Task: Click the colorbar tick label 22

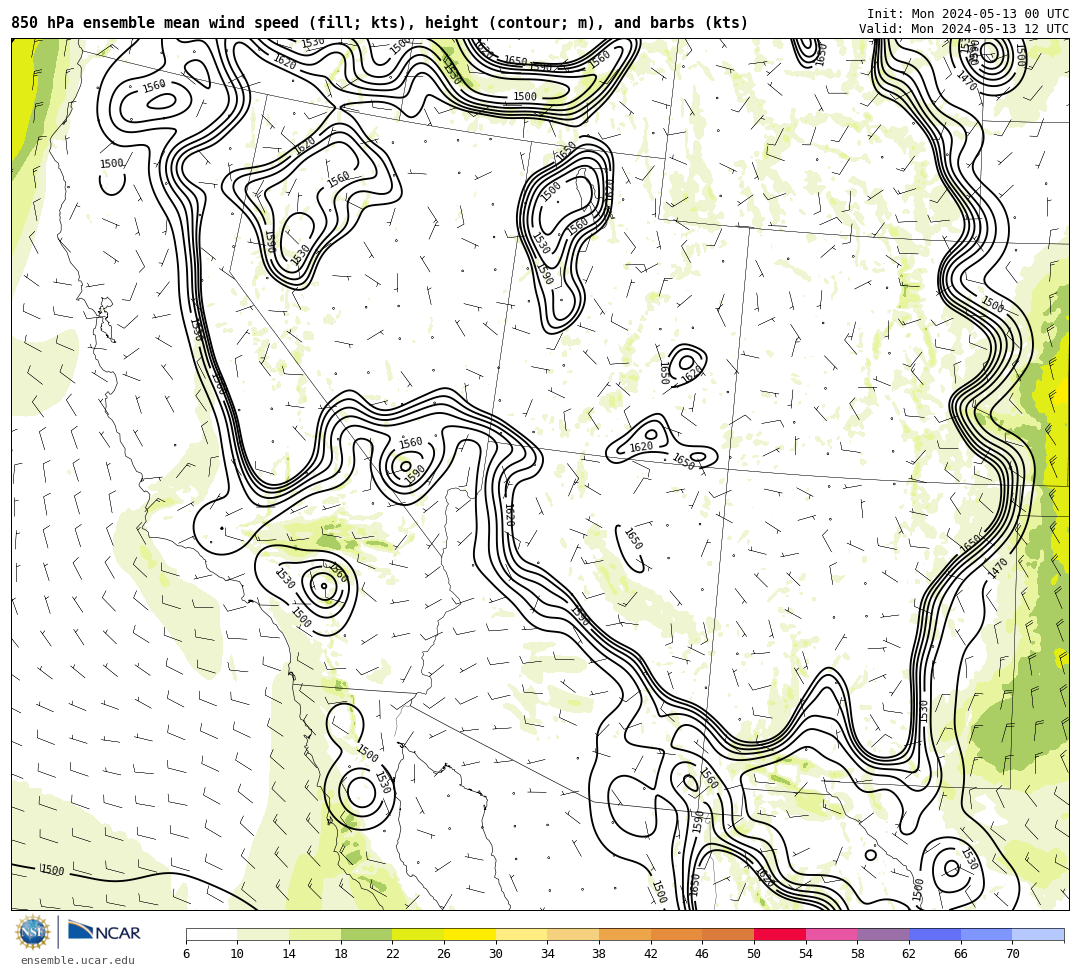Action: point(393,954)
